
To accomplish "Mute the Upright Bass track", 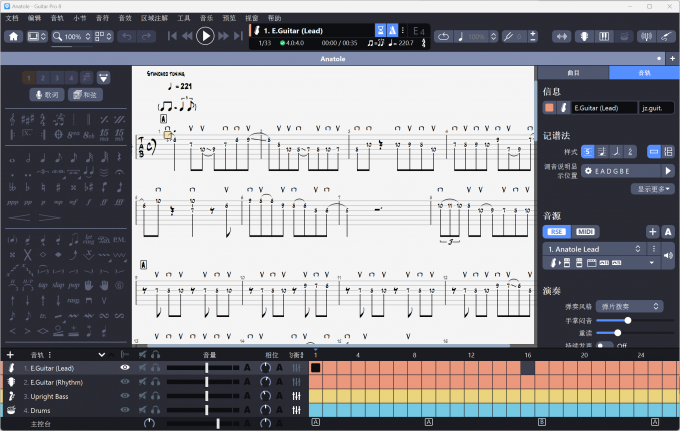I will (142, 396).
